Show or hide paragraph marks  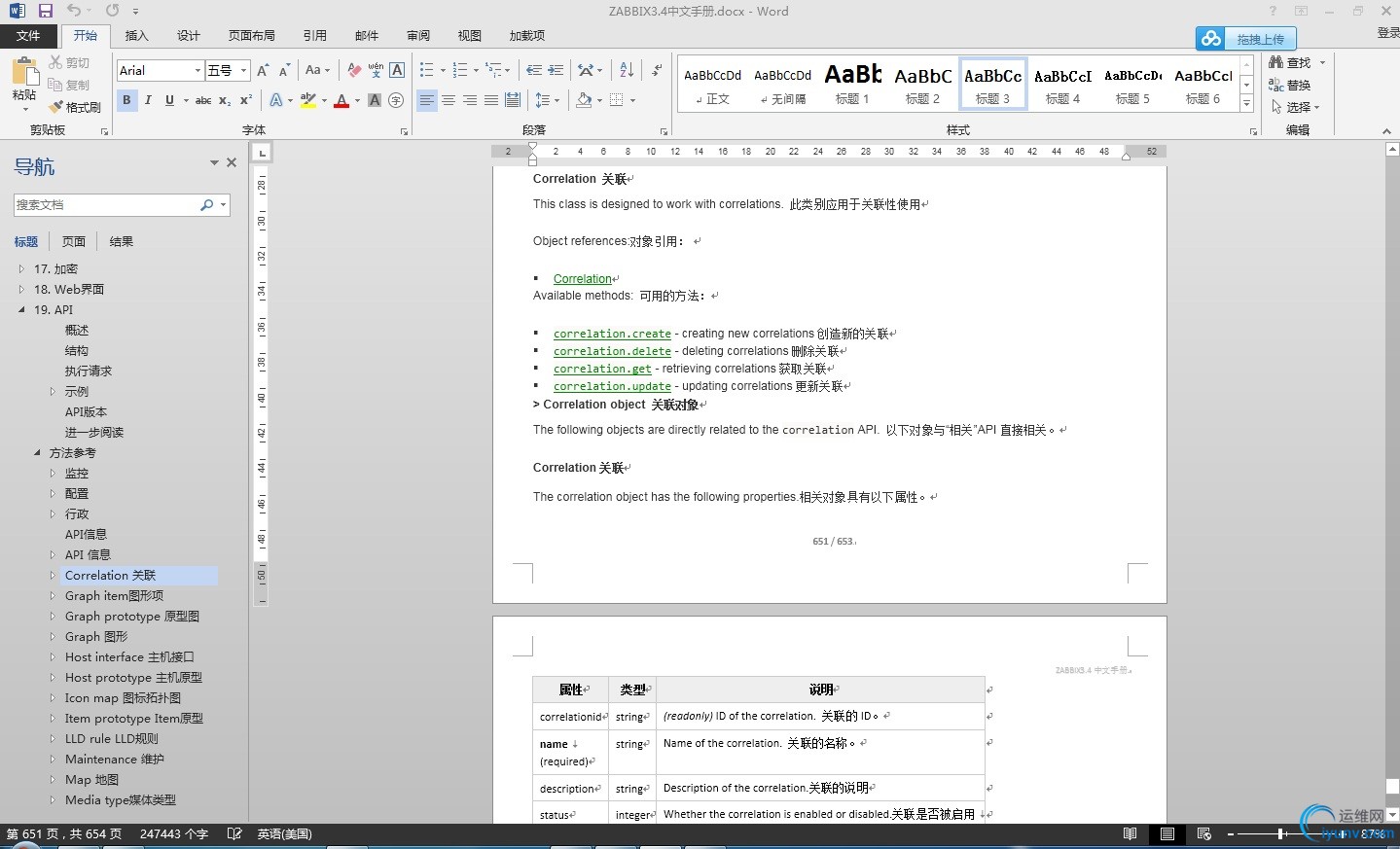(x=658, y=70)
